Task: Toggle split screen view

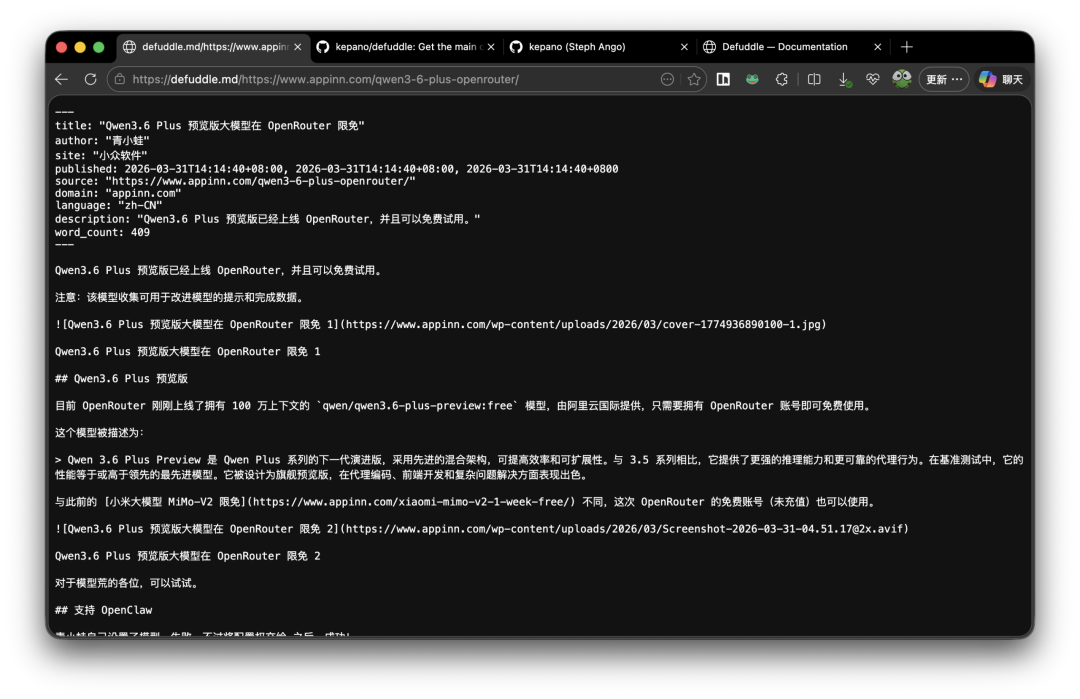Action: tap(813, 79)
